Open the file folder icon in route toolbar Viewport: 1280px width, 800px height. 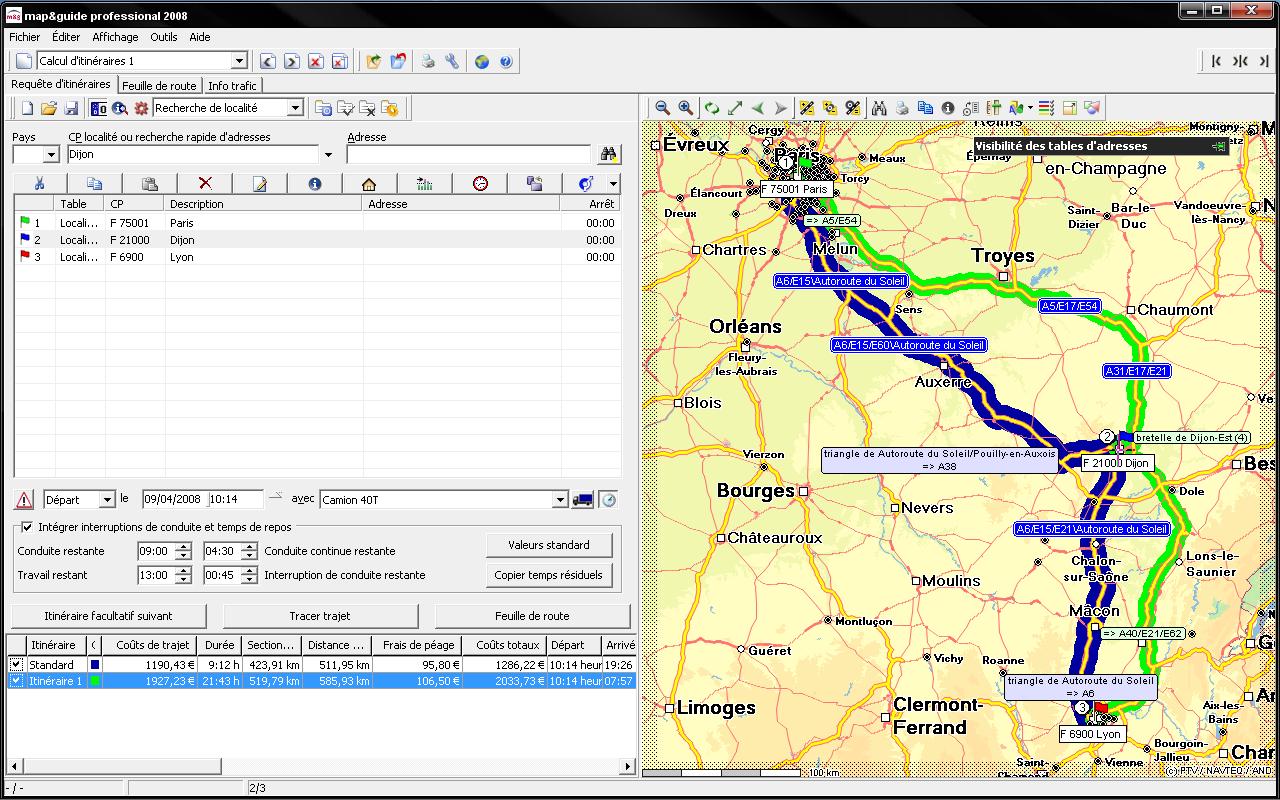coord(49,108)
